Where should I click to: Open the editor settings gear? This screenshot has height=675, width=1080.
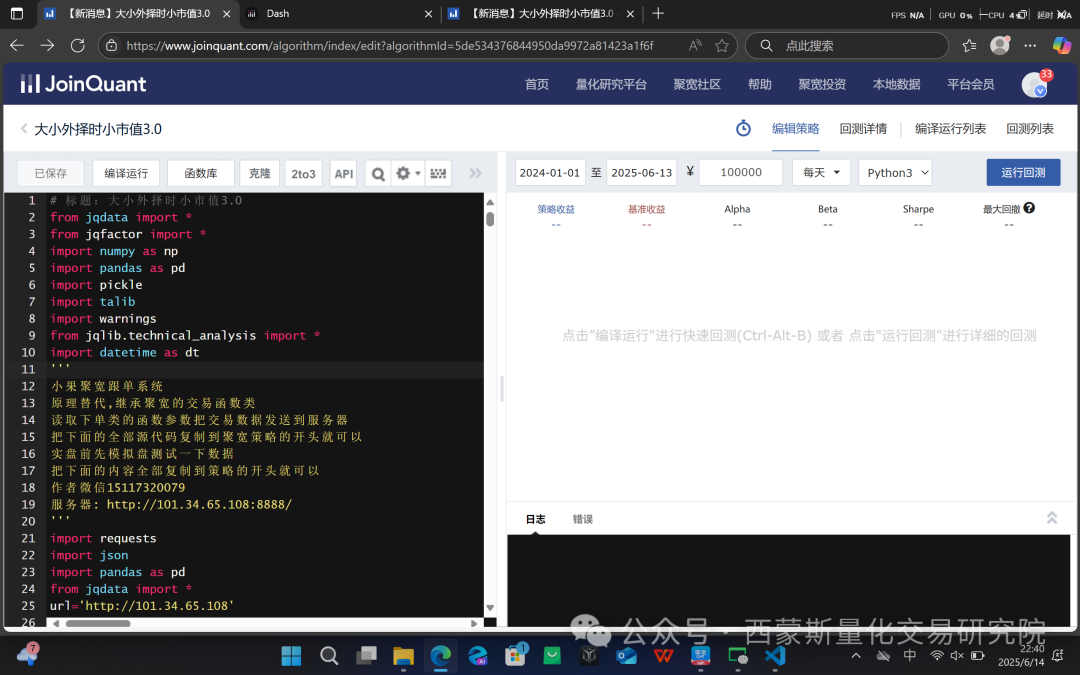click(x=403, y=174)
